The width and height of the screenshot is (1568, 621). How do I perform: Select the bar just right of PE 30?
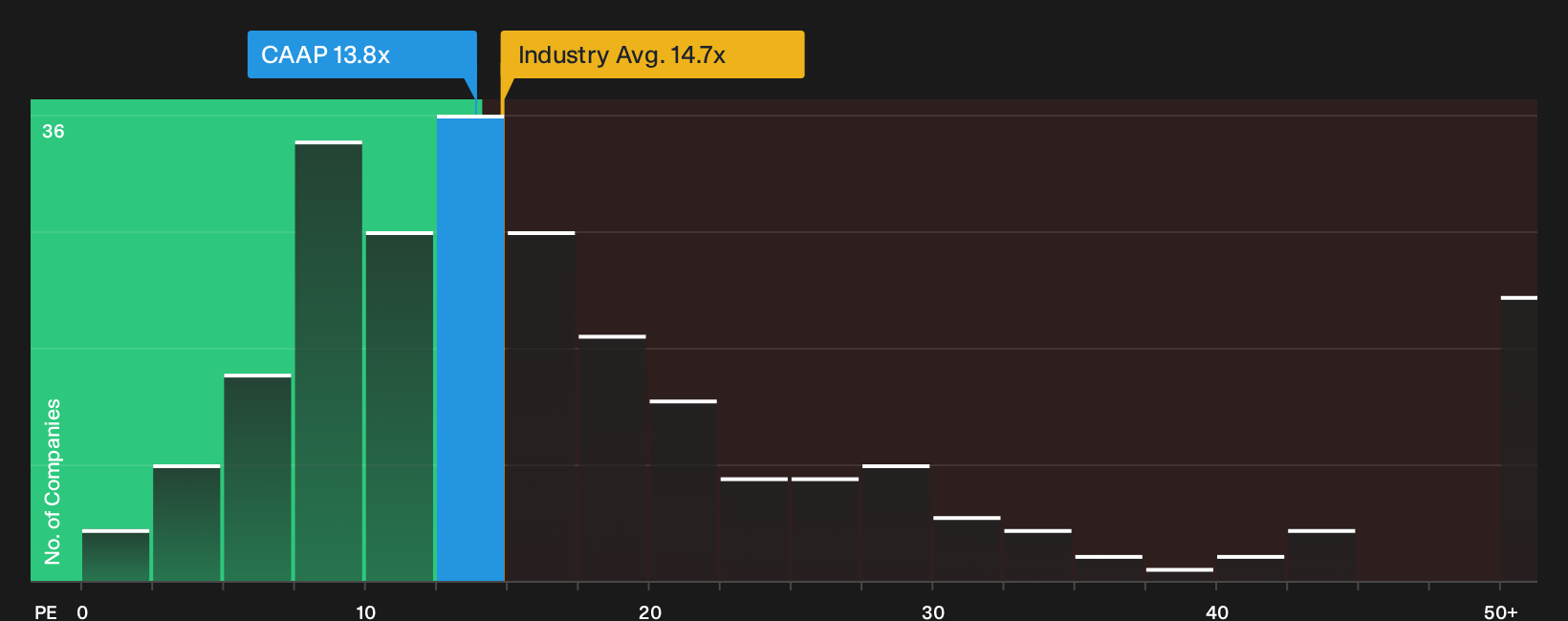967,548
